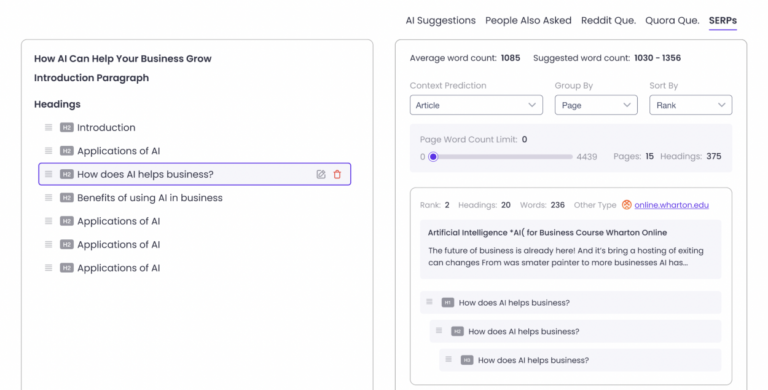Click the edit icon on the selected heading
The height and width of the screenshot is (390, 768).
pyautogui.click(x=321, y=174)
